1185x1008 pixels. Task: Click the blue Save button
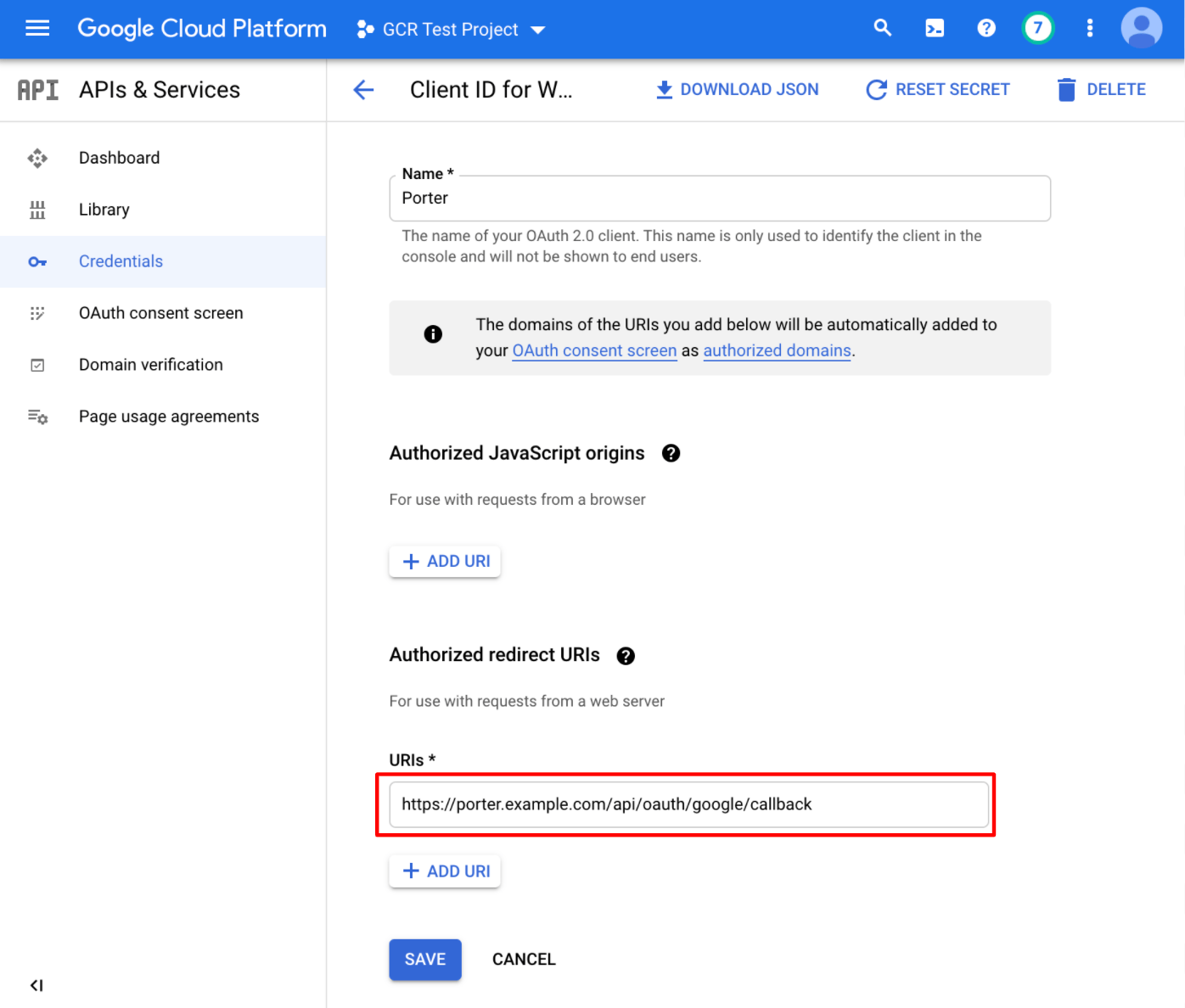point(424,960)
